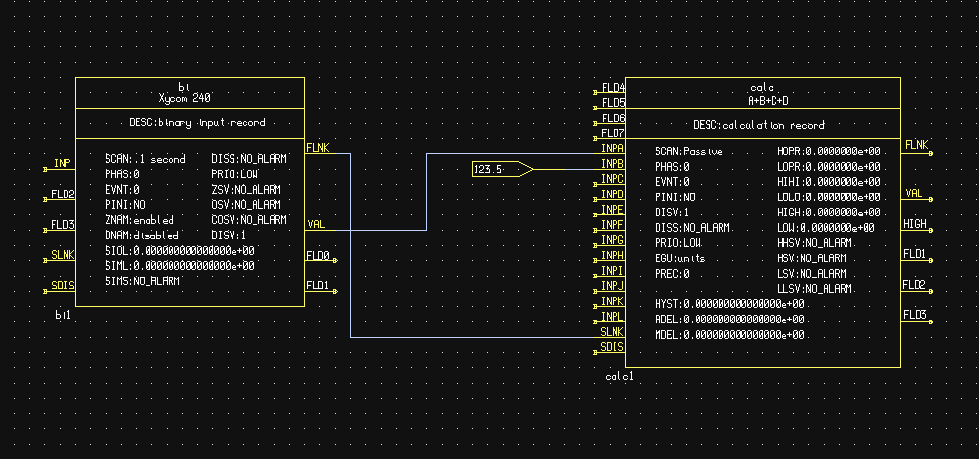Click the 'COSV:NO_ALARM' field
Viewport: 979px width, 459px height.
pos(249,220)
